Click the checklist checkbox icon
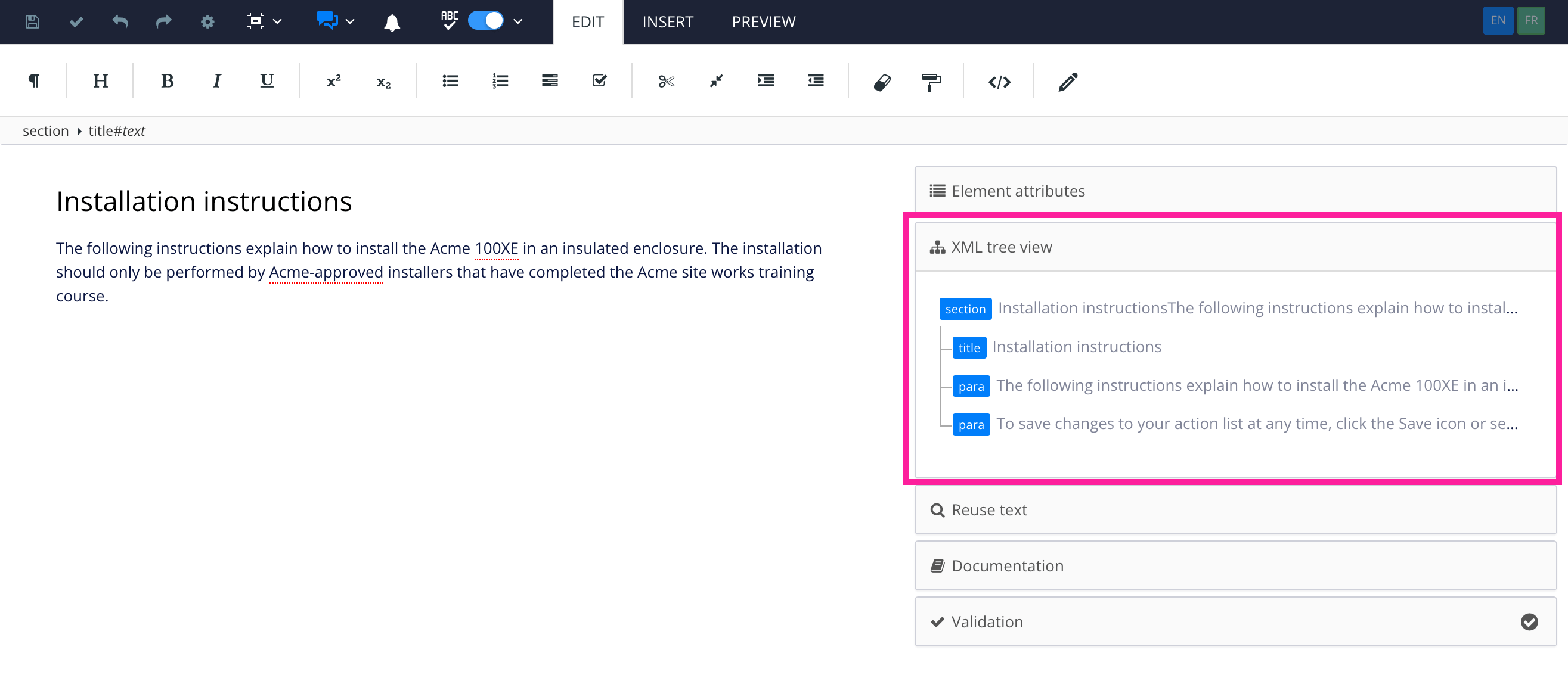The image size is (1568, 678). click(x=599, y=81)
